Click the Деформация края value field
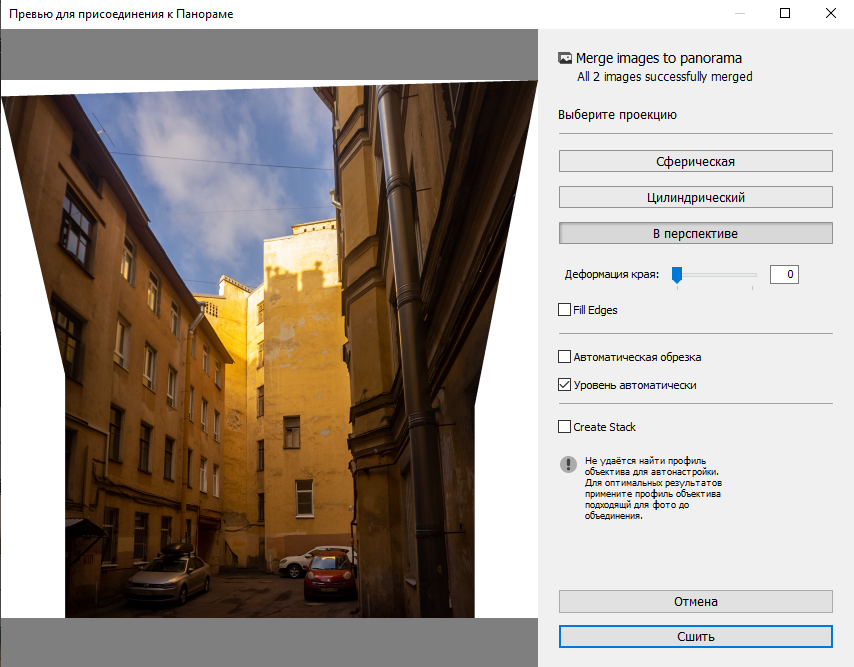Image resolution: width=854 pixels, height=667 pixels. point(784,274)
